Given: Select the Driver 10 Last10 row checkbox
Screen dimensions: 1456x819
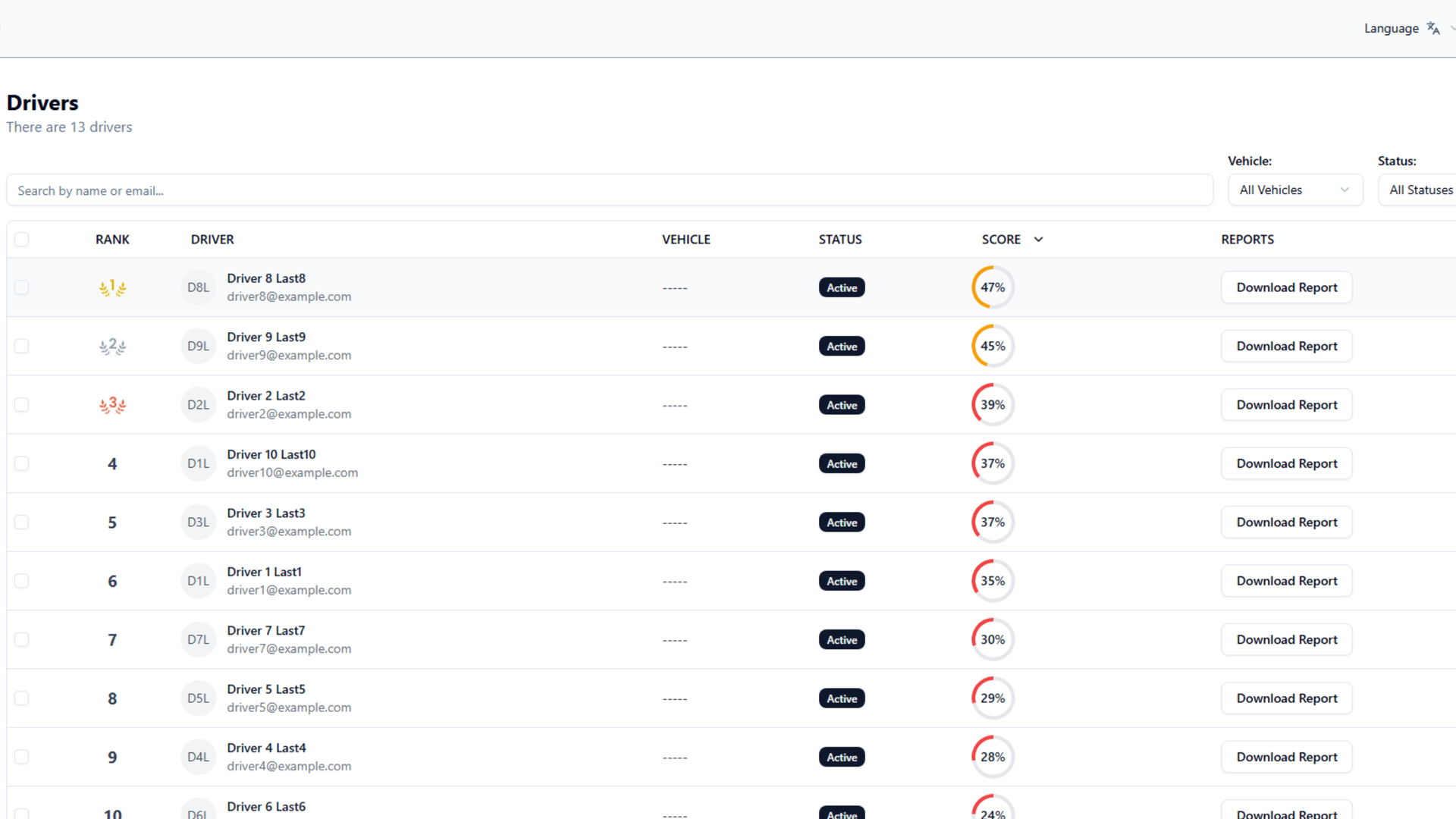Looking at the screenshot, I should coord(21,463).
